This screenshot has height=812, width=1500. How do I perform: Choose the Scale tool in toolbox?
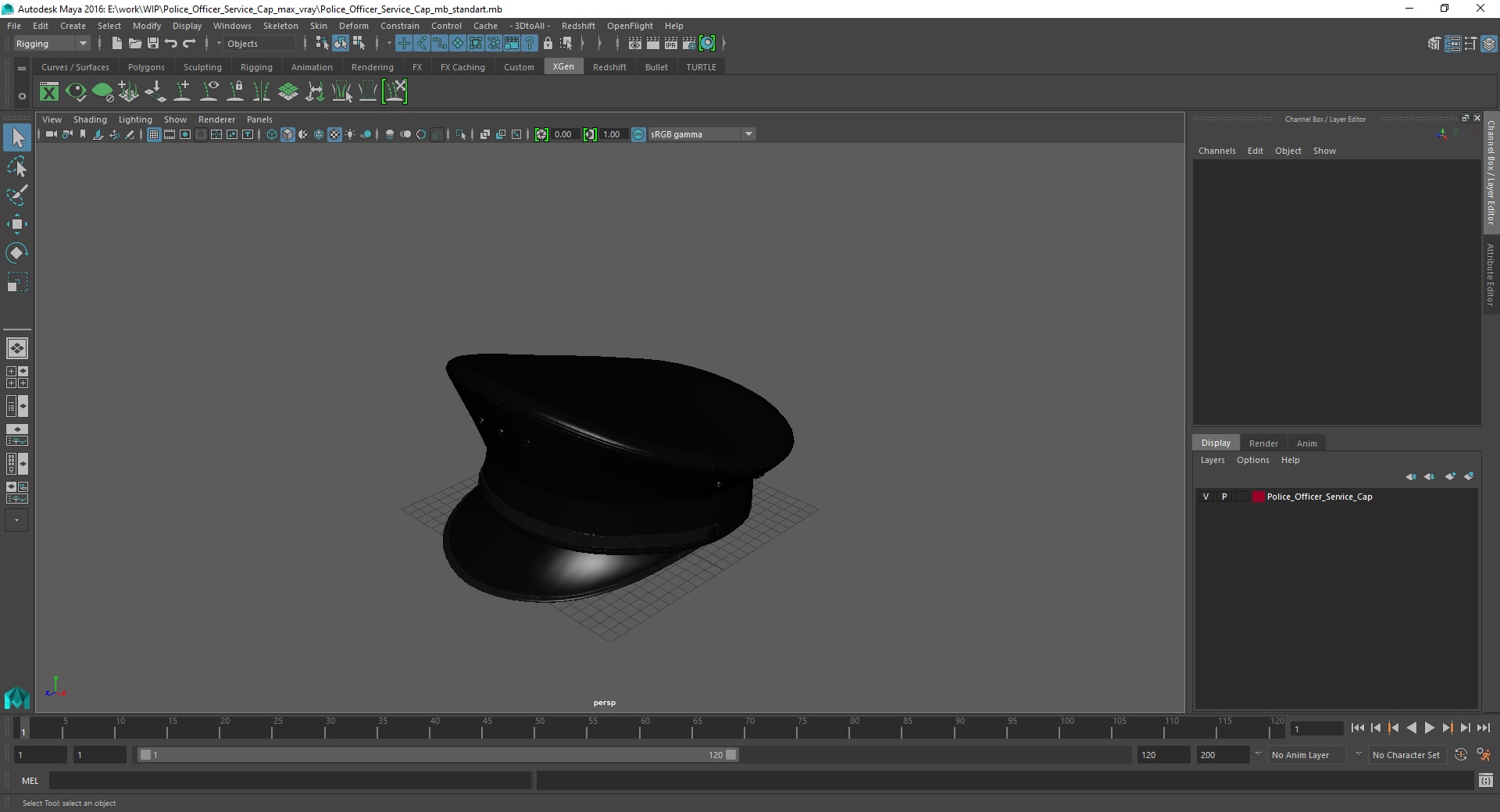tap(17, 282)
